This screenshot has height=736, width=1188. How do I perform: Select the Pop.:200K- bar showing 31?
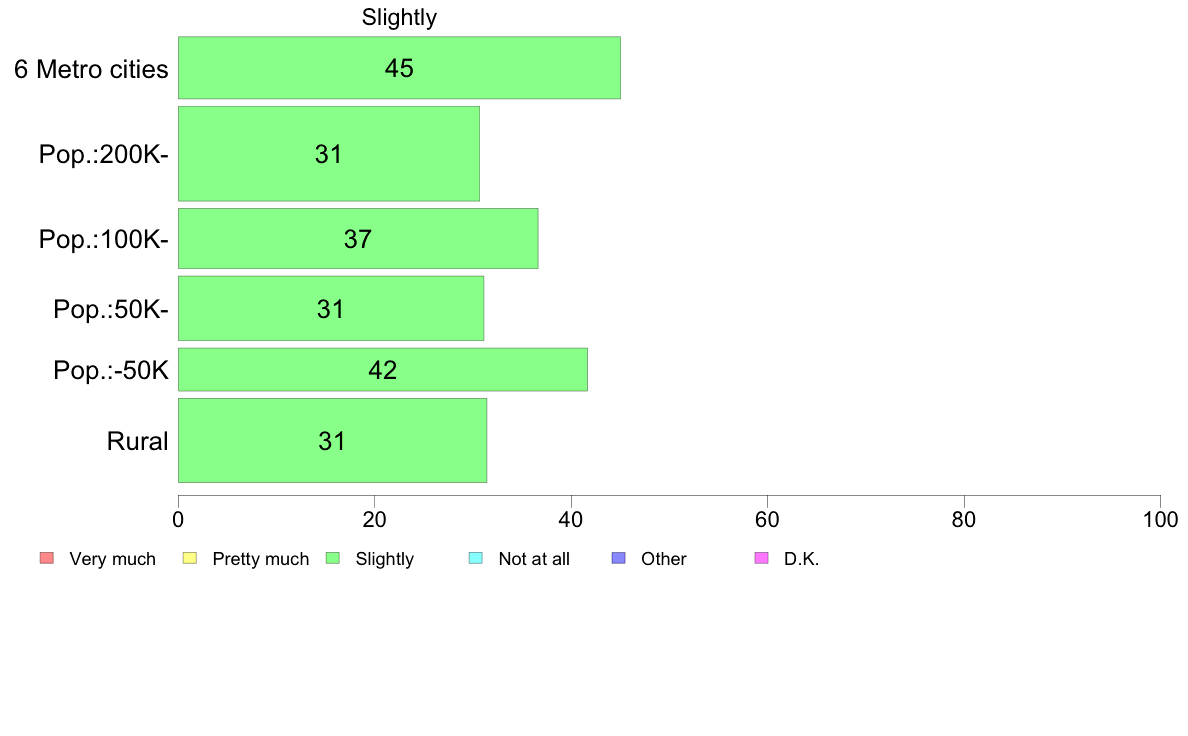tap(329, 154)
